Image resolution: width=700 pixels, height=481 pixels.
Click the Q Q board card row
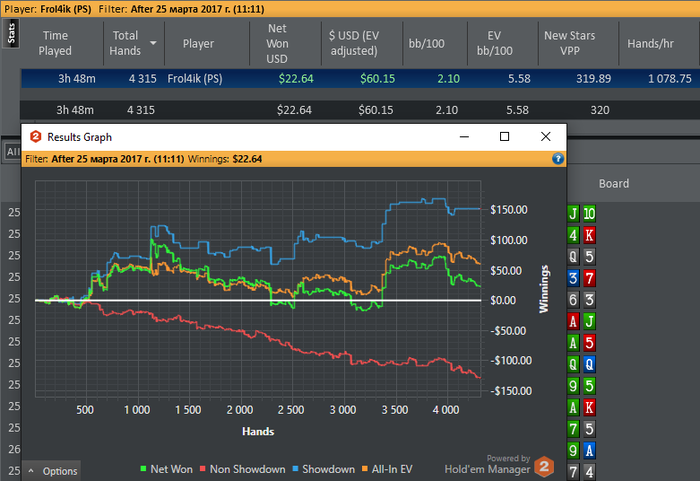(582, 364)
